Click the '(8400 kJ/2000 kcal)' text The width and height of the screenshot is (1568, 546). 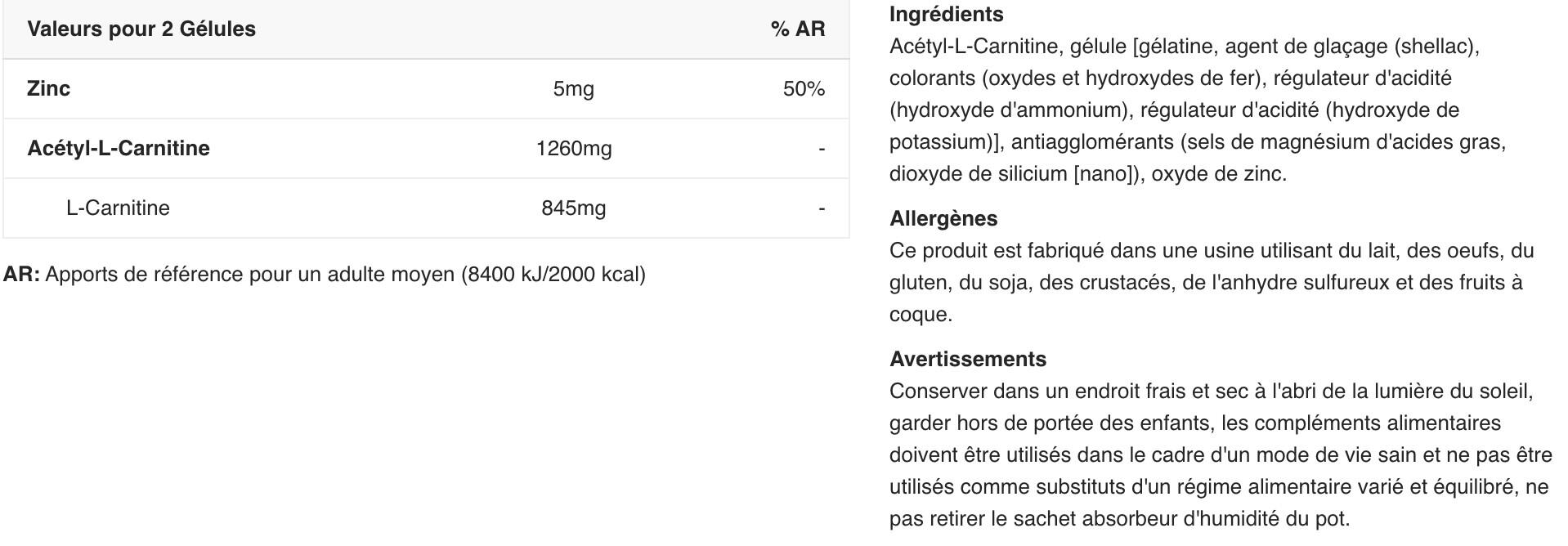(x=553, y=275)
